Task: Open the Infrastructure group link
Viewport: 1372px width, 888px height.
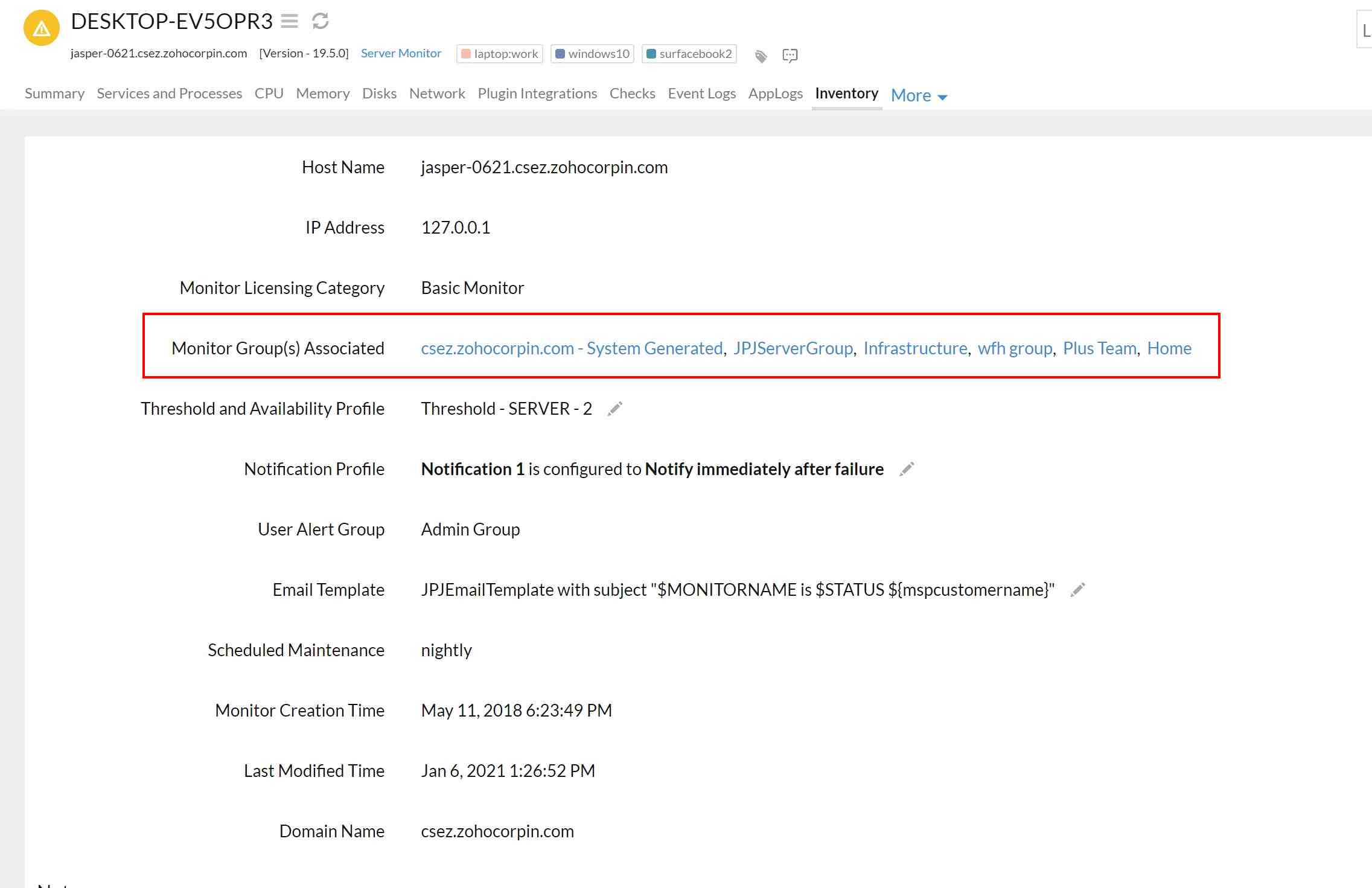Action: point(915,348)
